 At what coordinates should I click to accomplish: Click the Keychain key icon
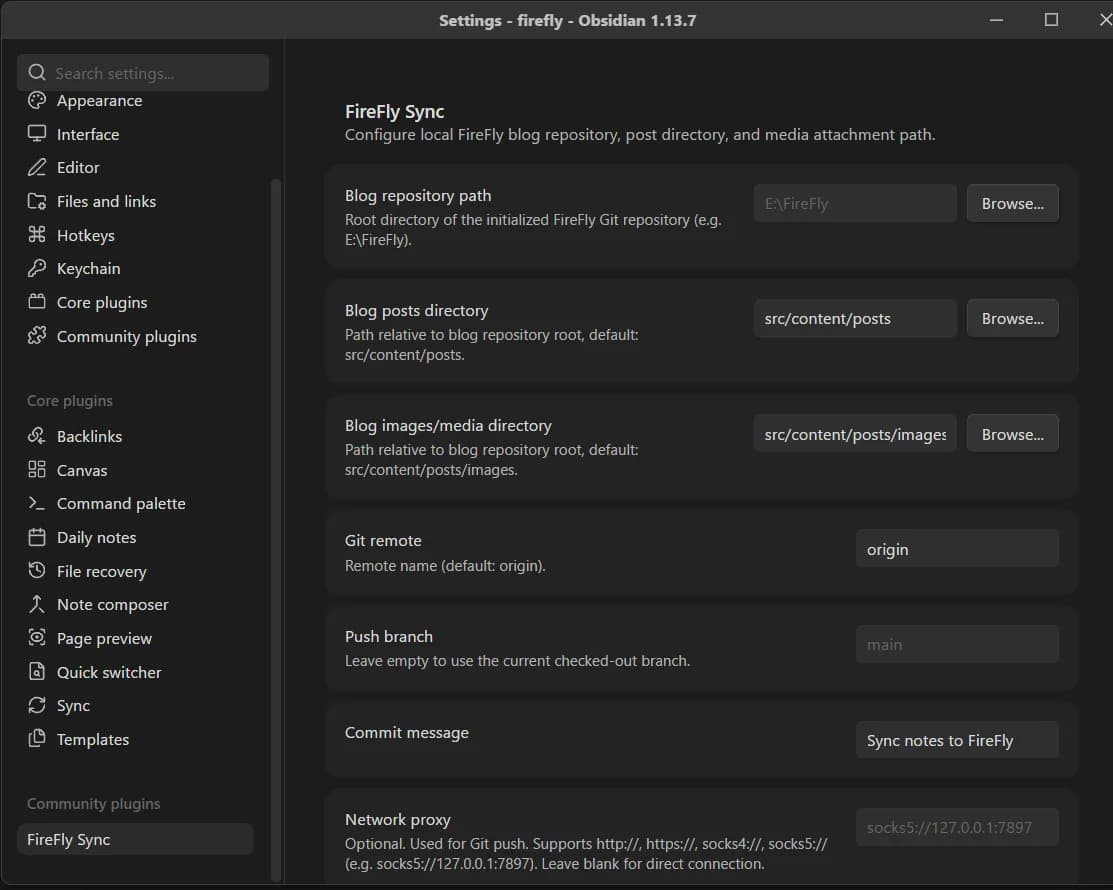(37, 268)
